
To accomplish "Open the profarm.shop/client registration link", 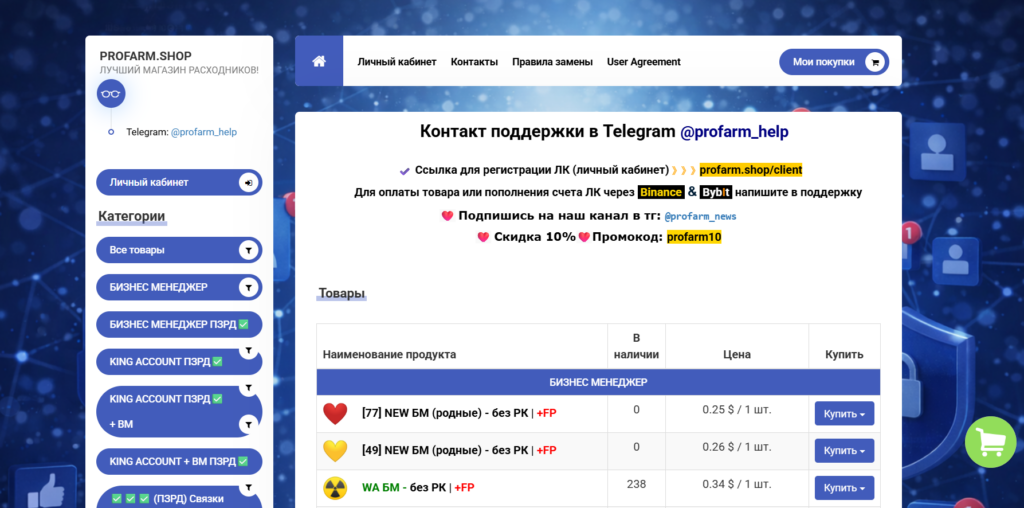I will [x=750, y=170].
